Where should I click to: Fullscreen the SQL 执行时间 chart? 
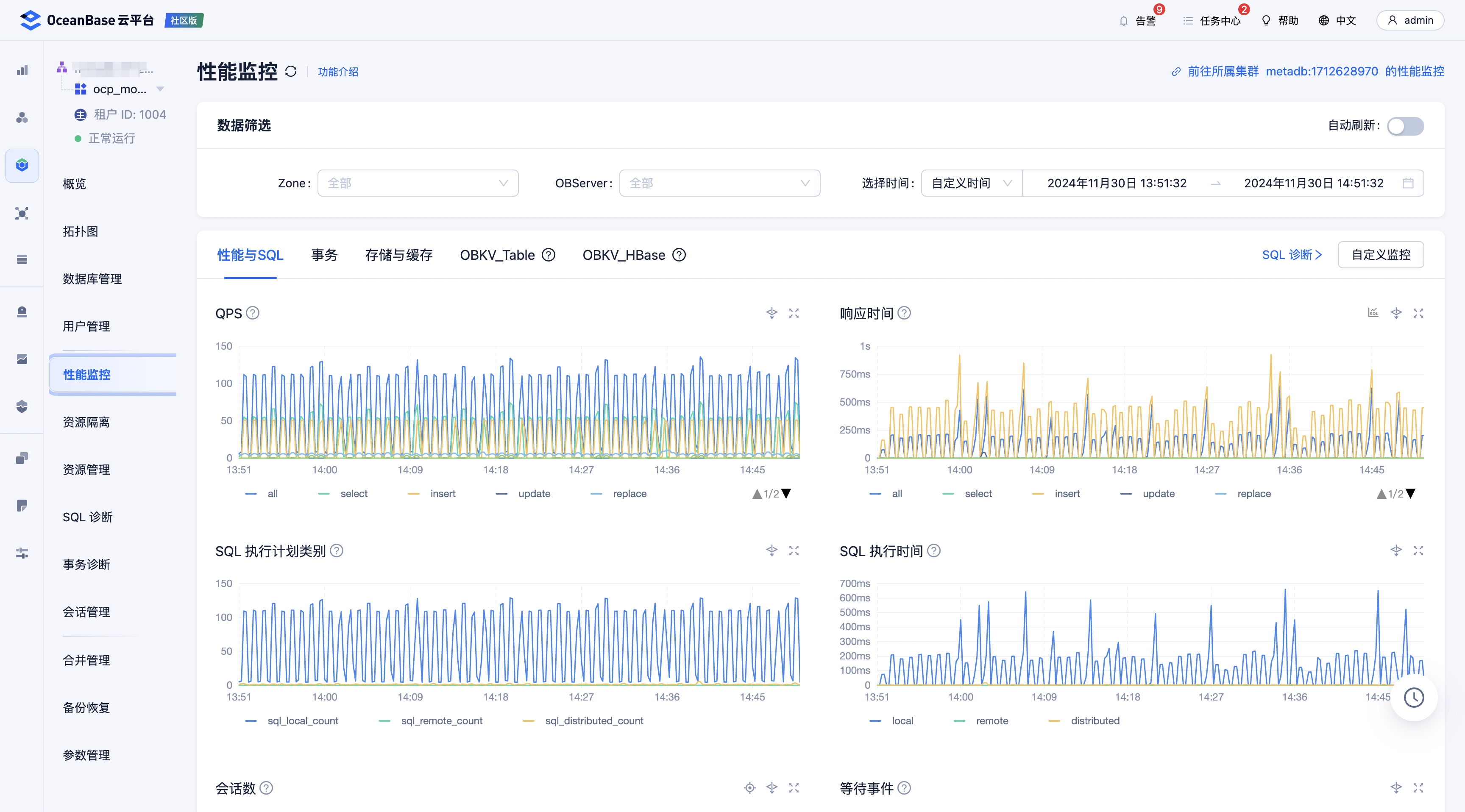[x=1418, y=551]
